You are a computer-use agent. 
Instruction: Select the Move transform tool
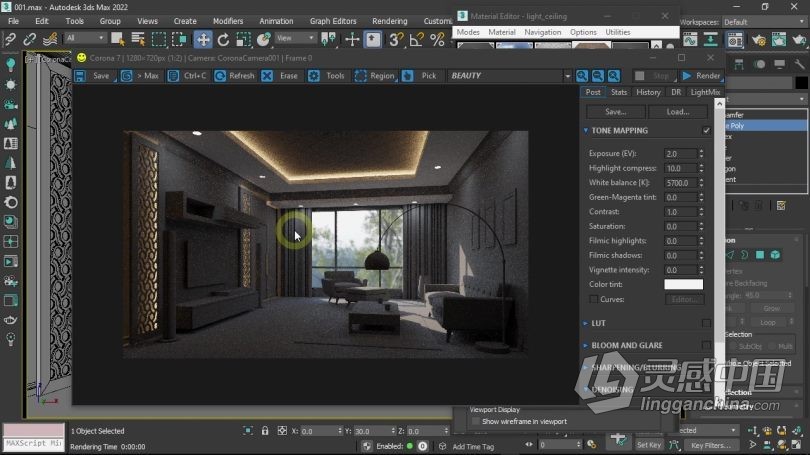[x=203, y=39]
